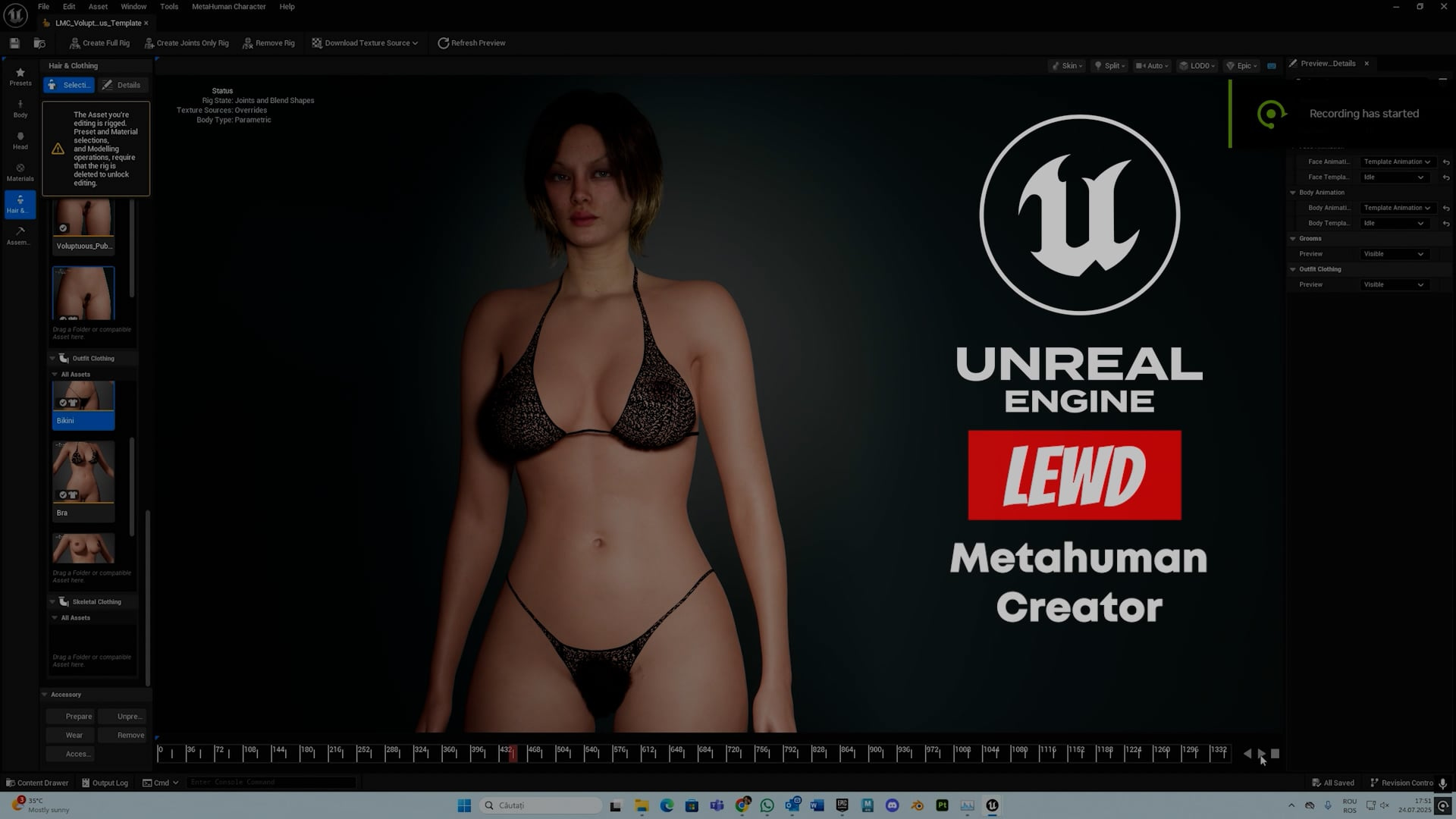The width and height of the screenshot is (1456, 819).
Task: Open Discord from the Windows taskbar
Action: [892, 805]
